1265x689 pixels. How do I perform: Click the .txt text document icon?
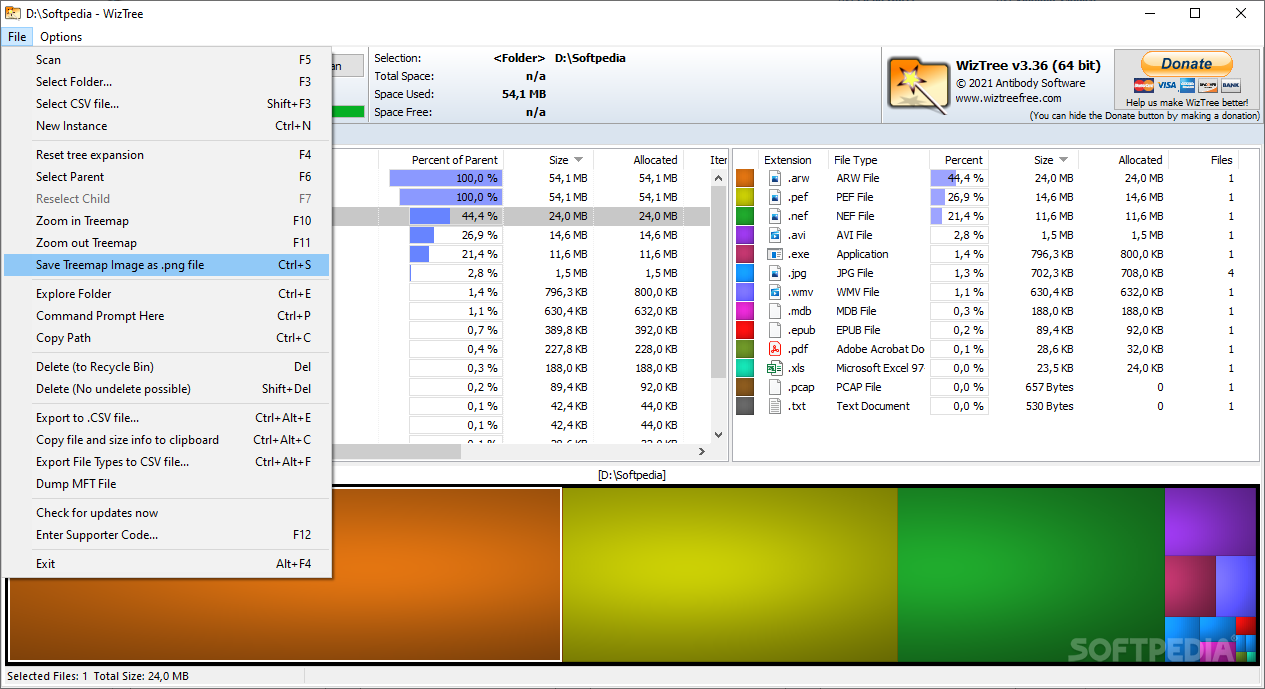(775, 406)
